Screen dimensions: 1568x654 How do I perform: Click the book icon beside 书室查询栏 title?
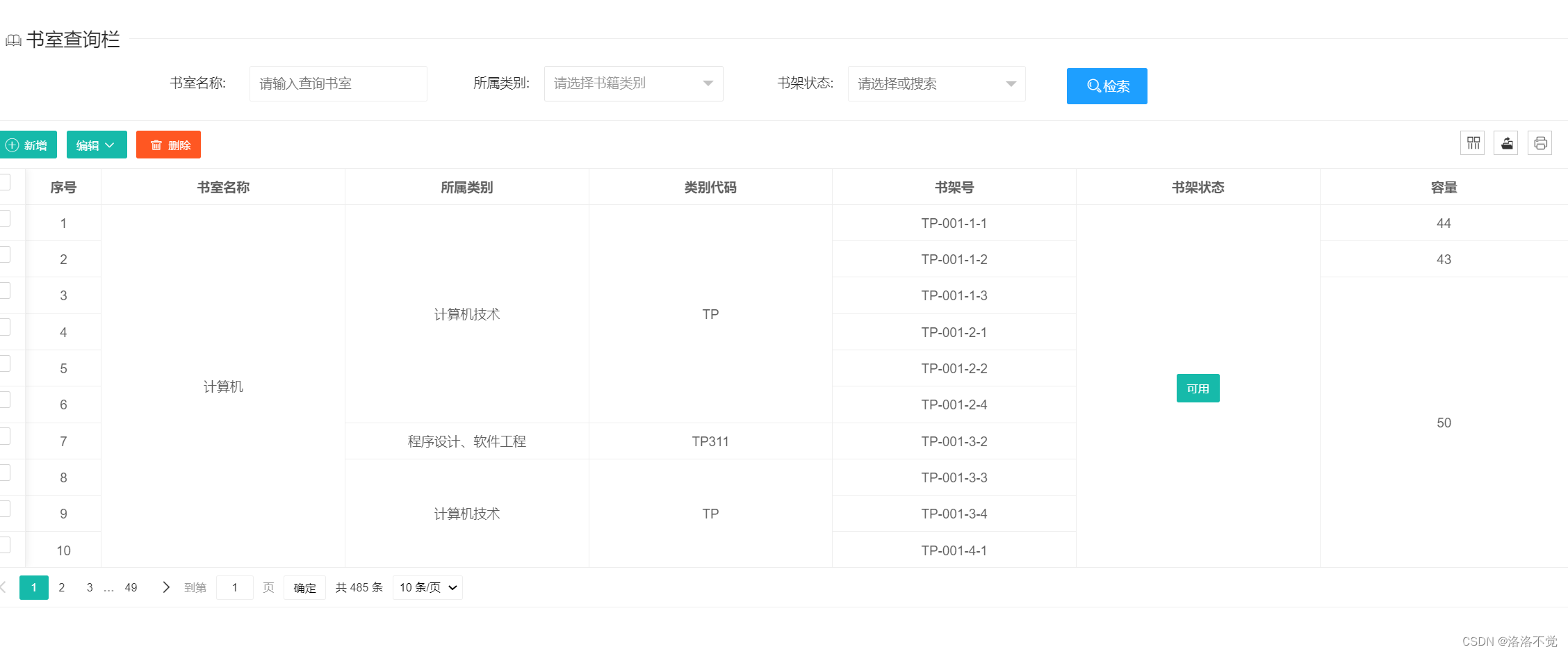[x=13, y=40]
